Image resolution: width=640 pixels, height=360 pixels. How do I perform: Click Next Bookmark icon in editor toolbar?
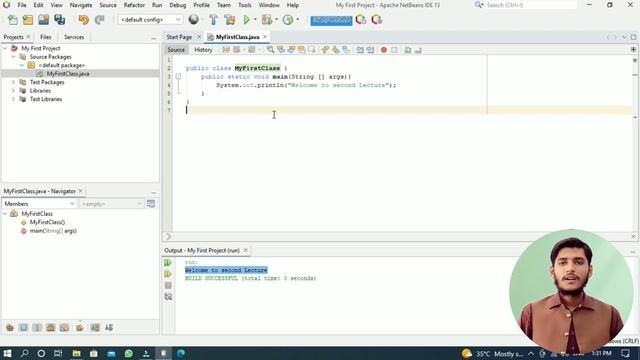tap(336, 50)
